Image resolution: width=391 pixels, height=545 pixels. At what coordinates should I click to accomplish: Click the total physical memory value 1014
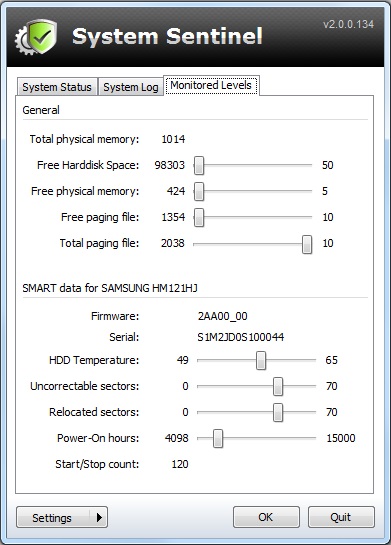[173, 139]
